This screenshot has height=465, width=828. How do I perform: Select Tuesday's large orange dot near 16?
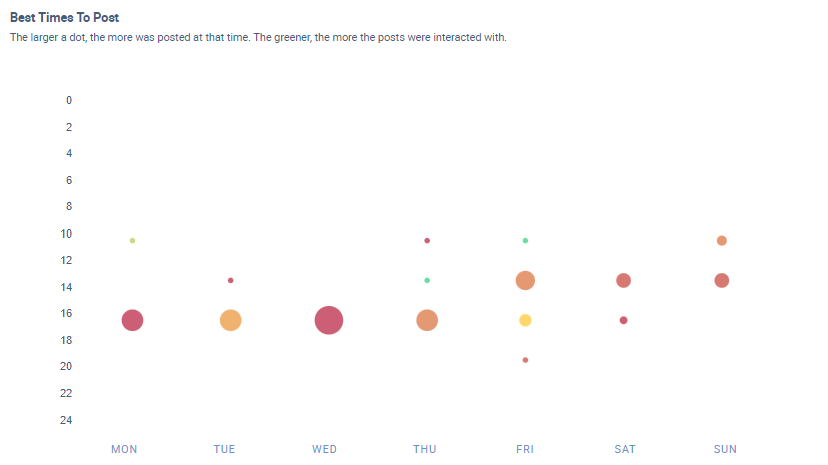[x=230, y=320]
